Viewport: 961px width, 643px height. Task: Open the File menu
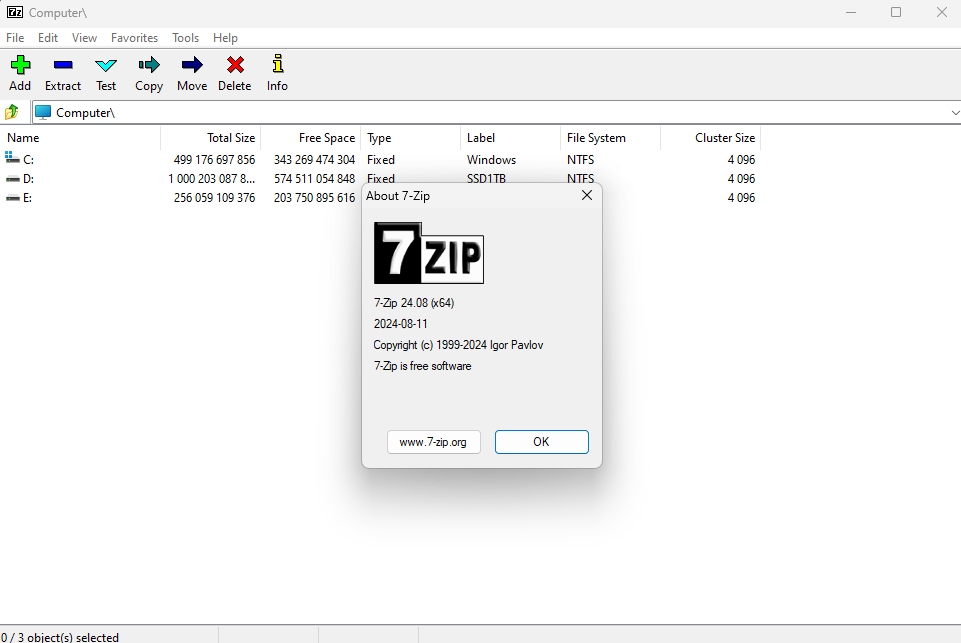click(x=15, y=37)
